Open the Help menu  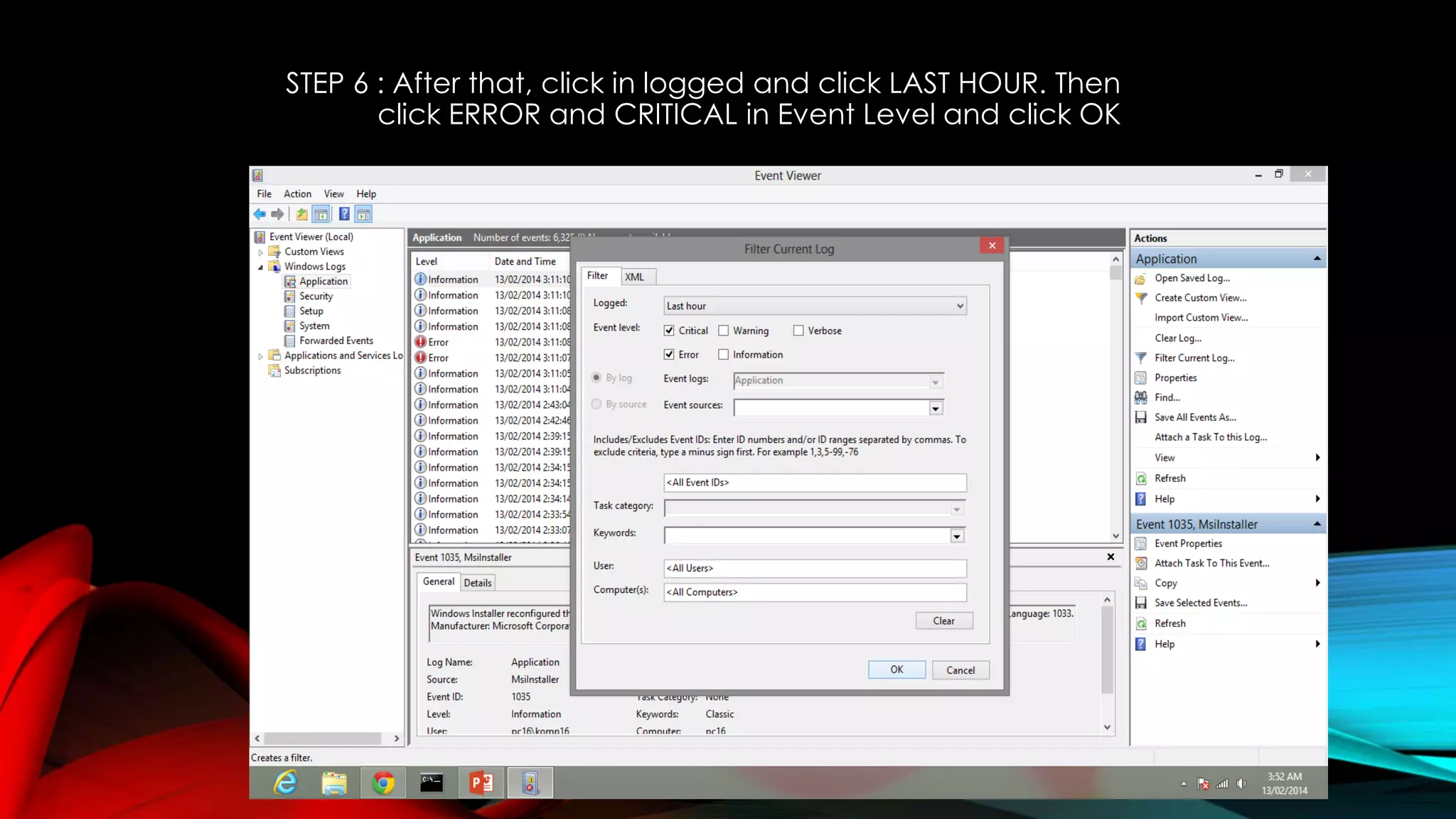tap(366, 193)
